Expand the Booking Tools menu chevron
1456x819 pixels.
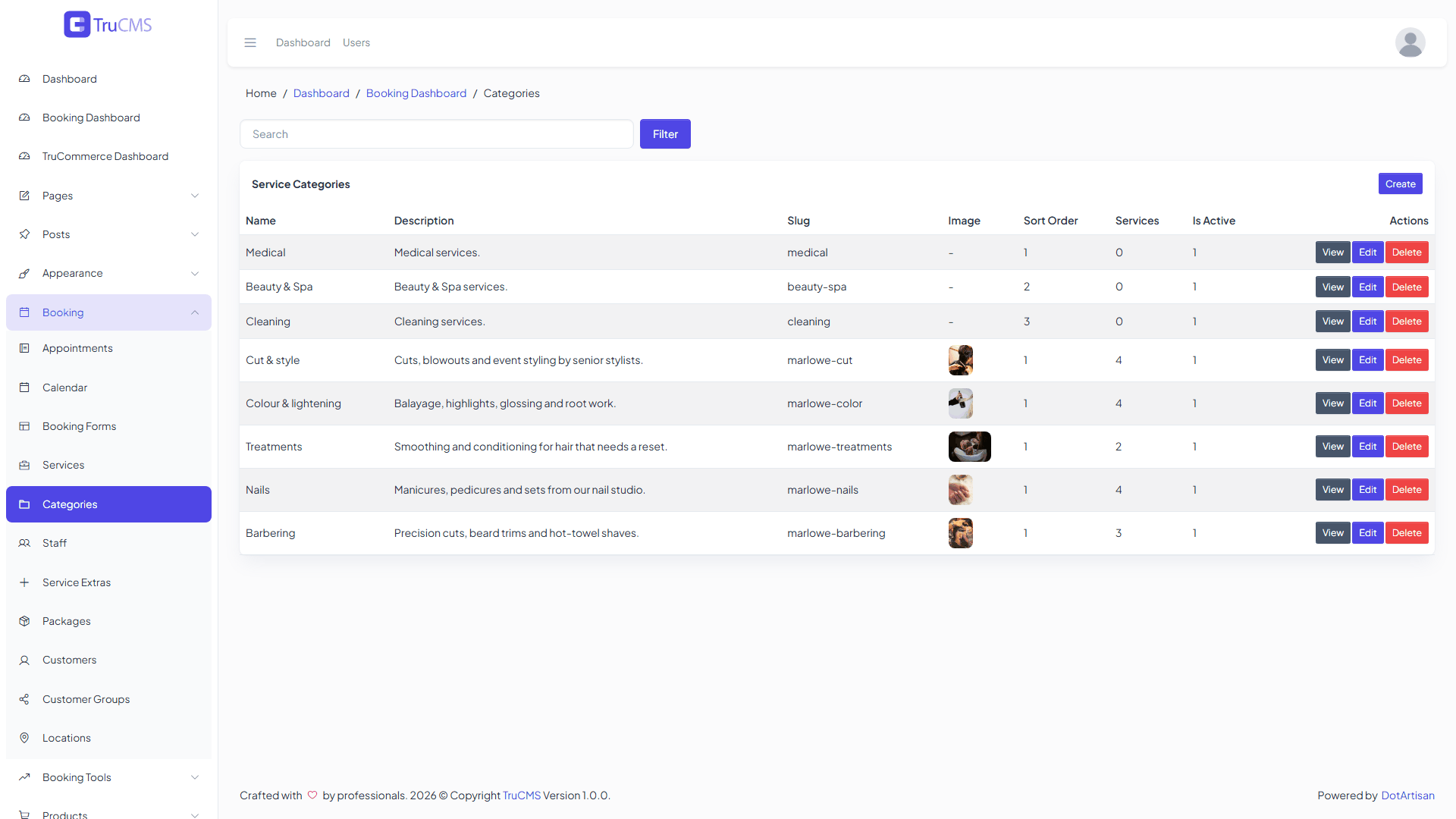(x=195, y=777)
